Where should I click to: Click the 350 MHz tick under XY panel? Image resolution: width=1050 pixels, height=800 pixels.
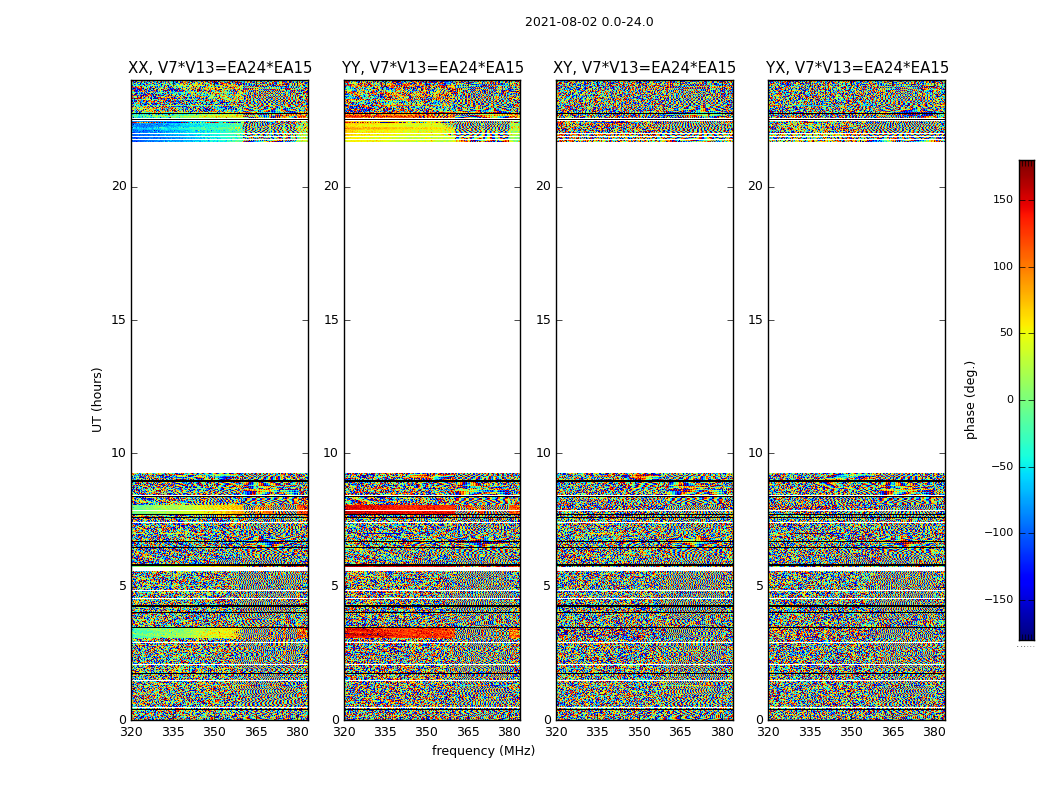click(x=640, y=732)
